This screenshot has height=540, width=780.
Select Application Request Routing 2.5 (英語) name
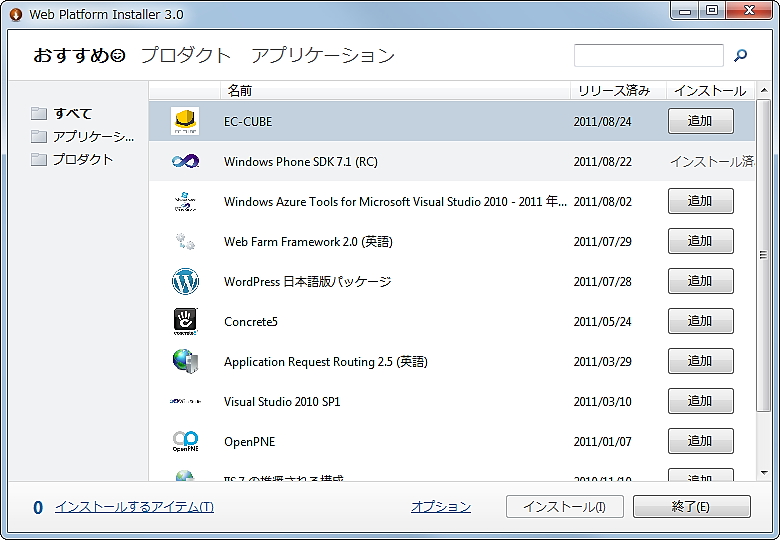click(x=325, y=361)
